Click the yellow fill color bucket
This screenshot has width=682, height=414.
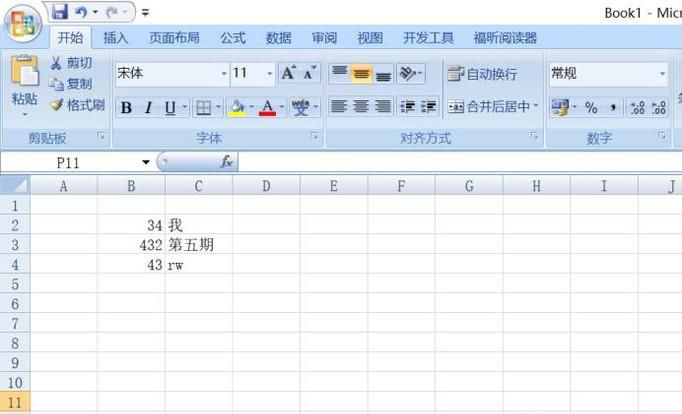pyautogui.click(x=236, y=107)
